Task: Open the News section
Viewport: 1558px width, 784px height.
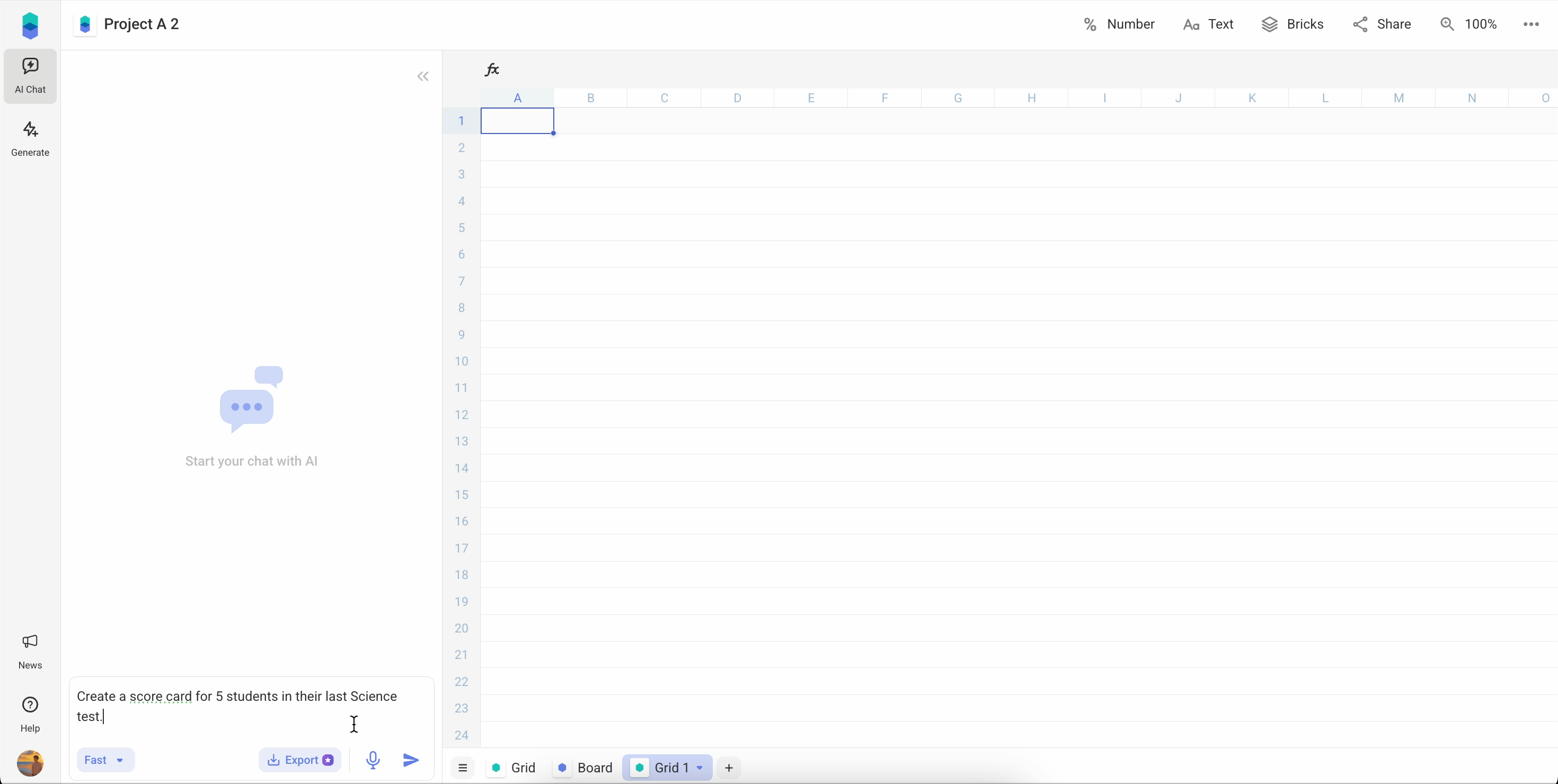Action: 30,651
